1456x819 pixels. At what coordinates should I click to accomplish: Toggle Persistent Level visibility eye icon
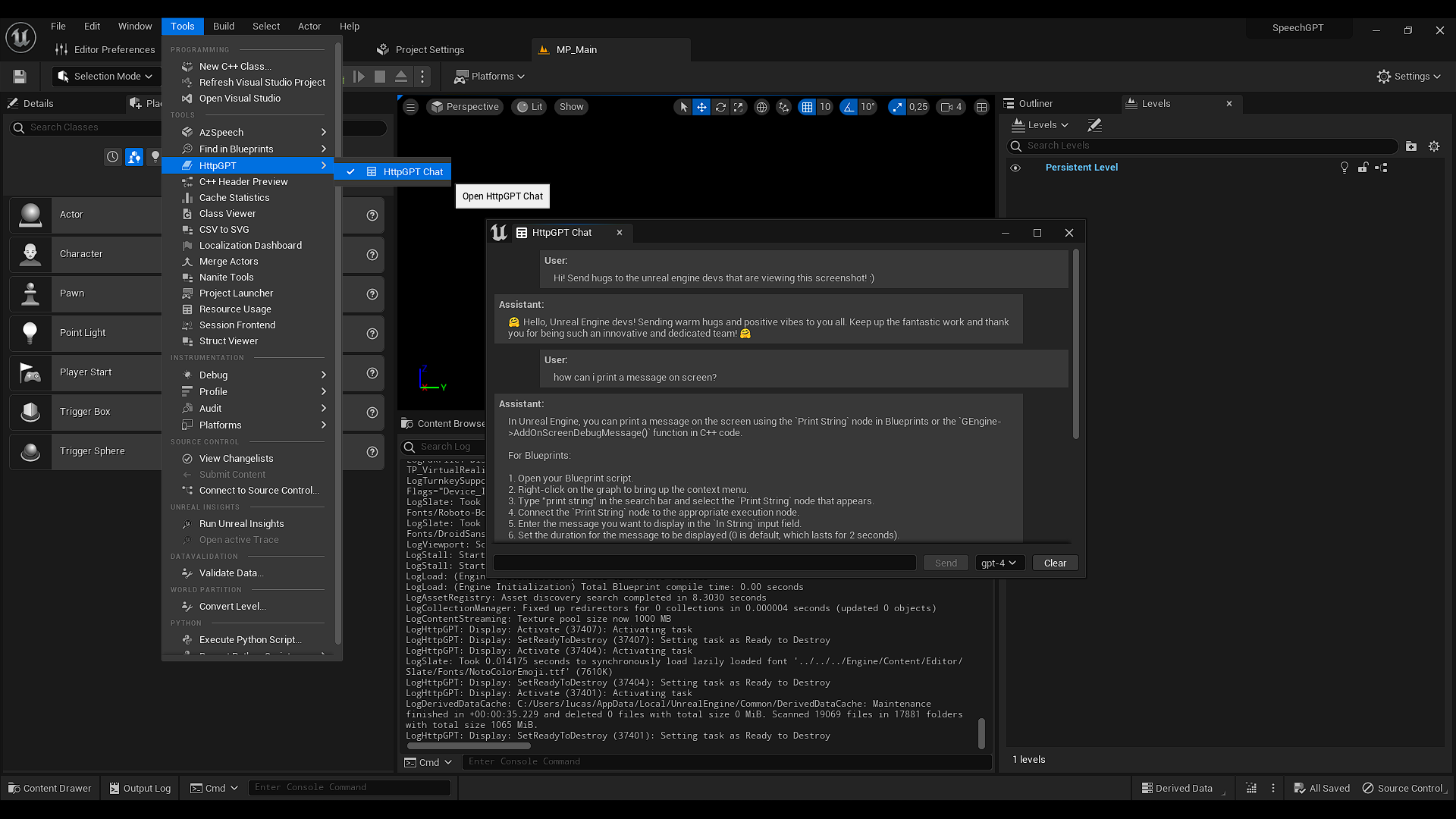tap(1015, 168)
